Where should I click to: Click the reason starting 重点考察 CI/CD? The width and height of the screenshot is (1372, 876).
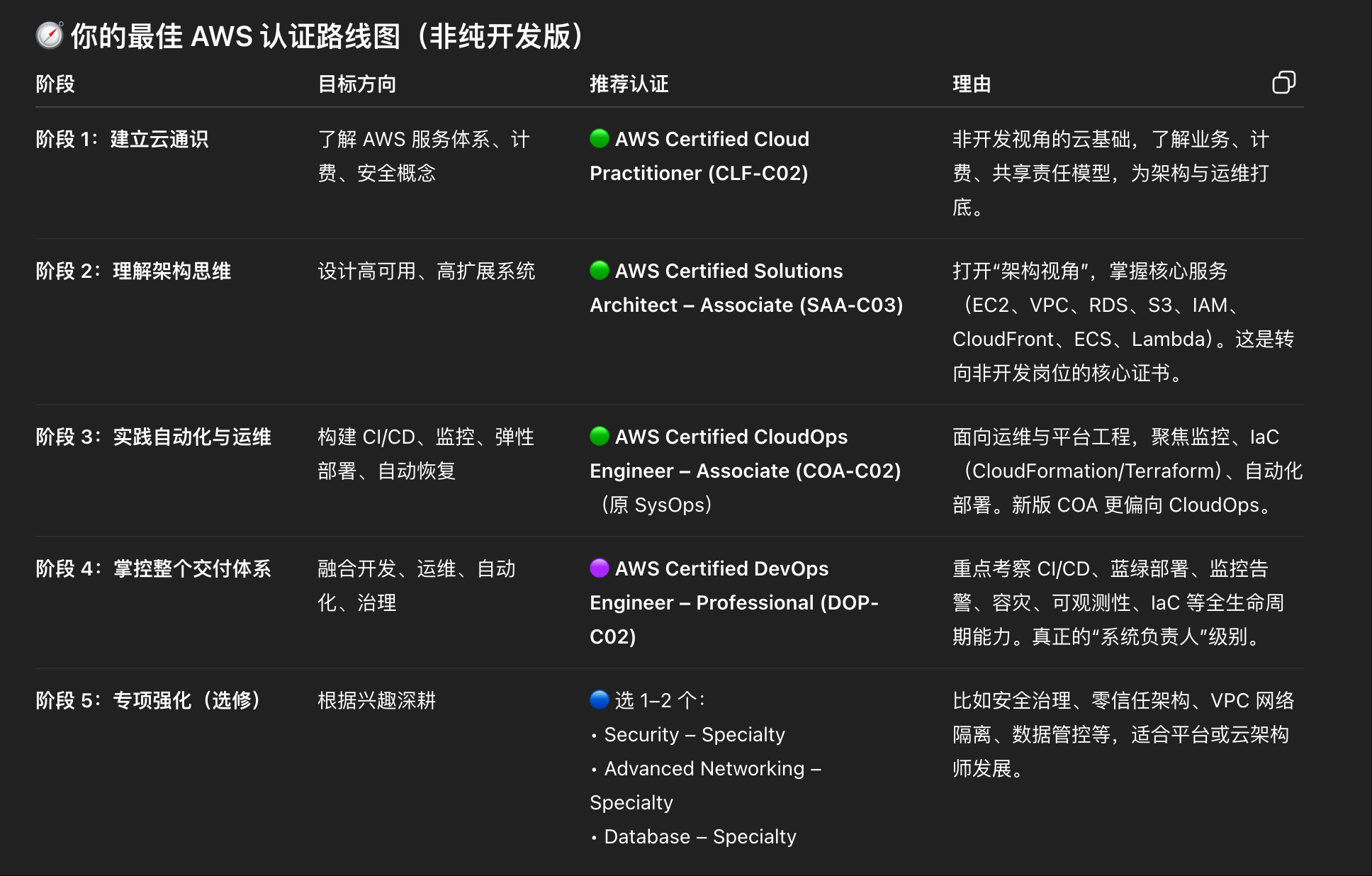click(1118, 602)
